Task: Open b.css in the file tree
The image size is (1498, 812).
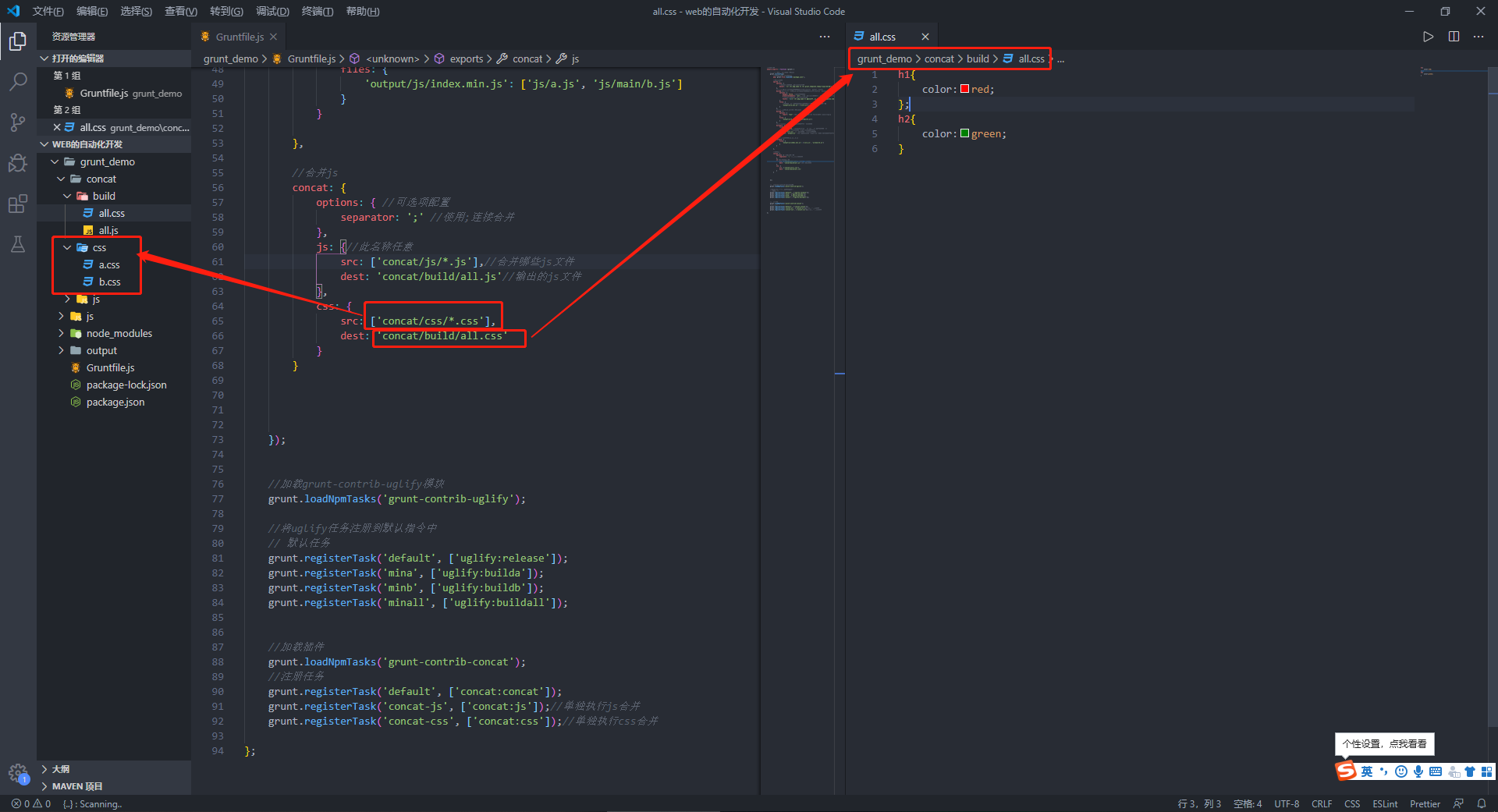Action: (114, 282)
